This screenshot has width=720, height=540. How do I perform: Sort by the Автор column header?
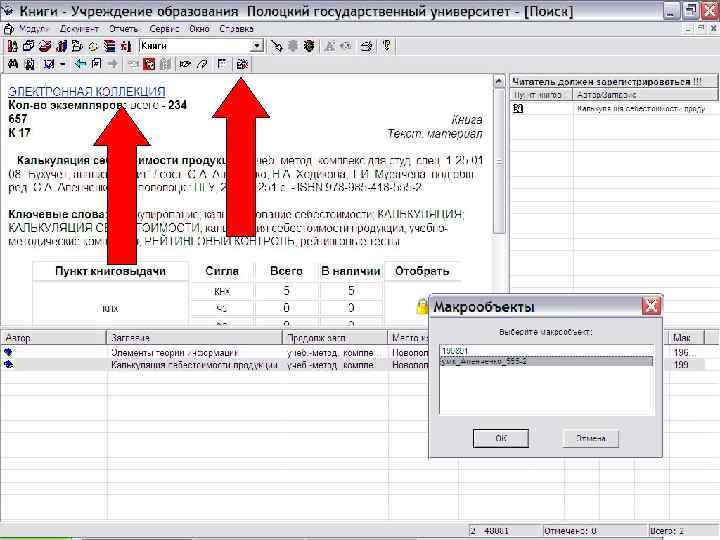pos(53,338)
